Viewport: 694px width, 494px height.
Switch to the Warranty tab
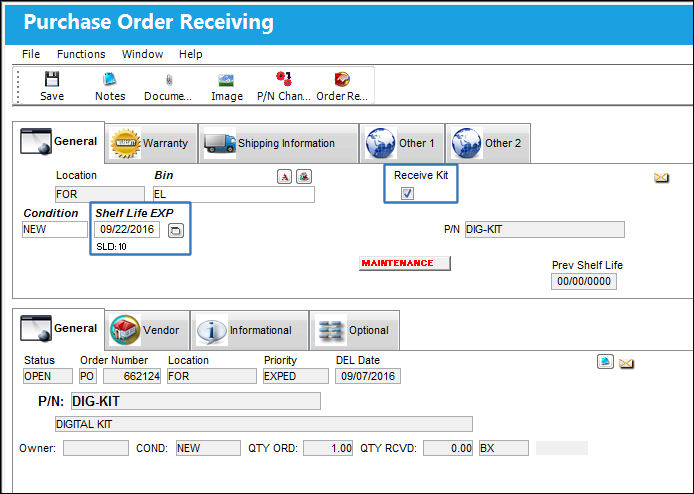coord(151,143)
